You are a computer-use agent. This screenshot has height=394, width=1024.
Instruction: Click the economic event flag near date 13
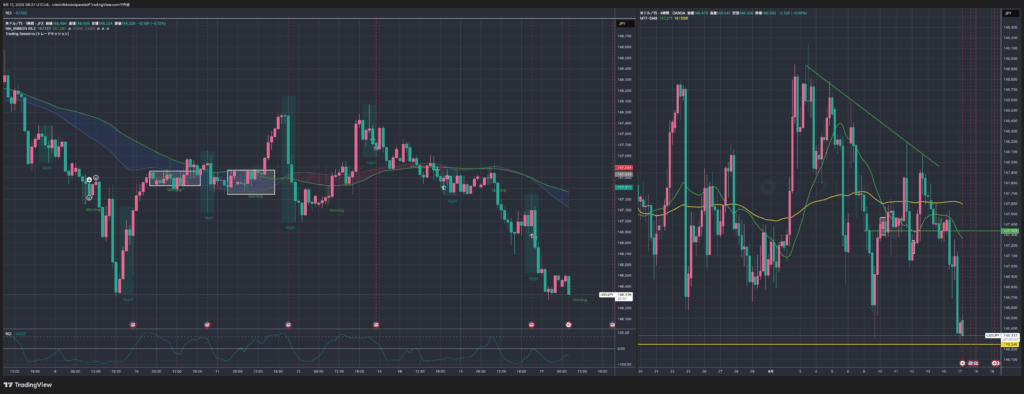coord(376,324)
